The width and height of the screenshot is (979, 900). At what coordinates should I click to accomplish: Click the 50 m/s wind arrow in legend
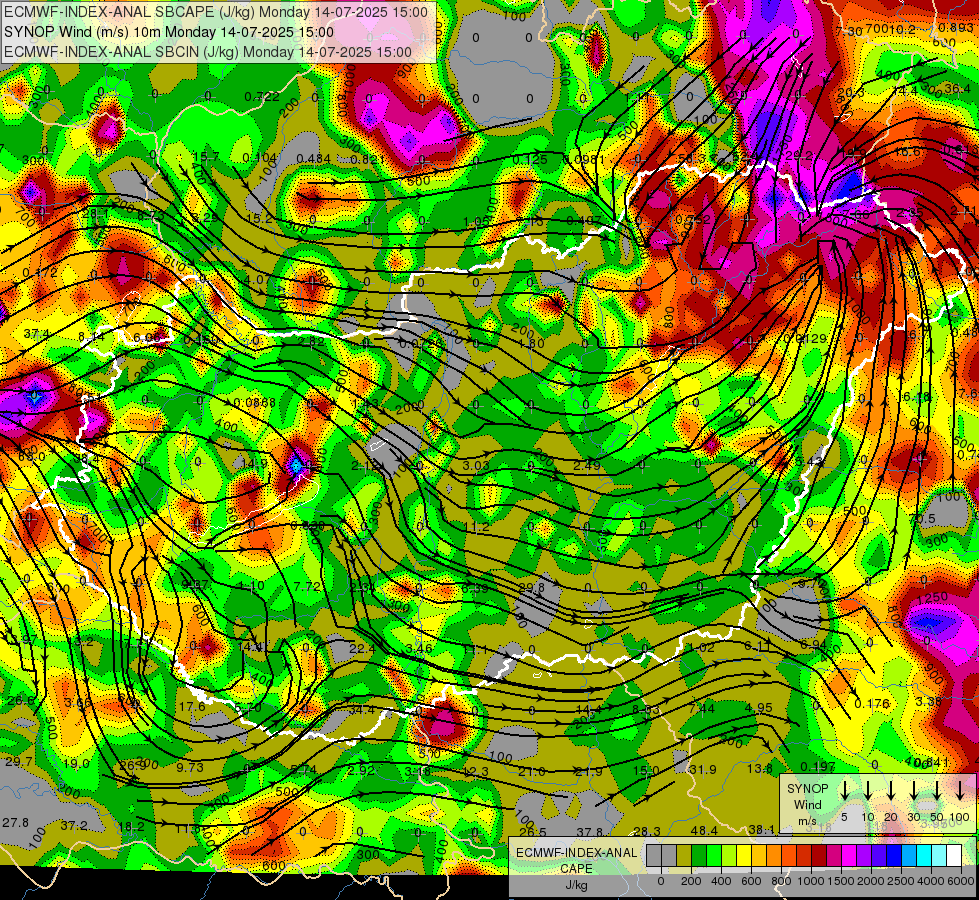[937, 790]
